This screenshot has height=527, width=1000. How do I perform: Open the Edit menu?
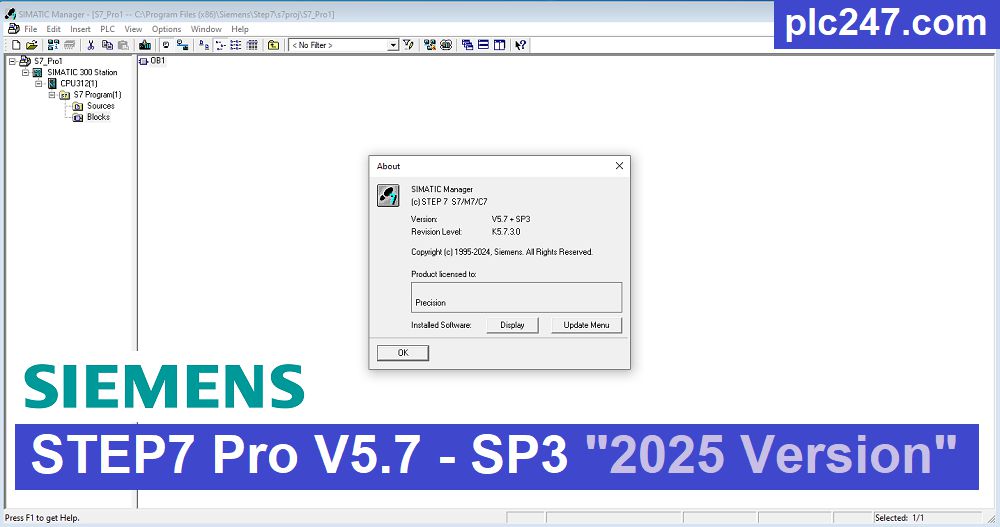coord(54,29)
